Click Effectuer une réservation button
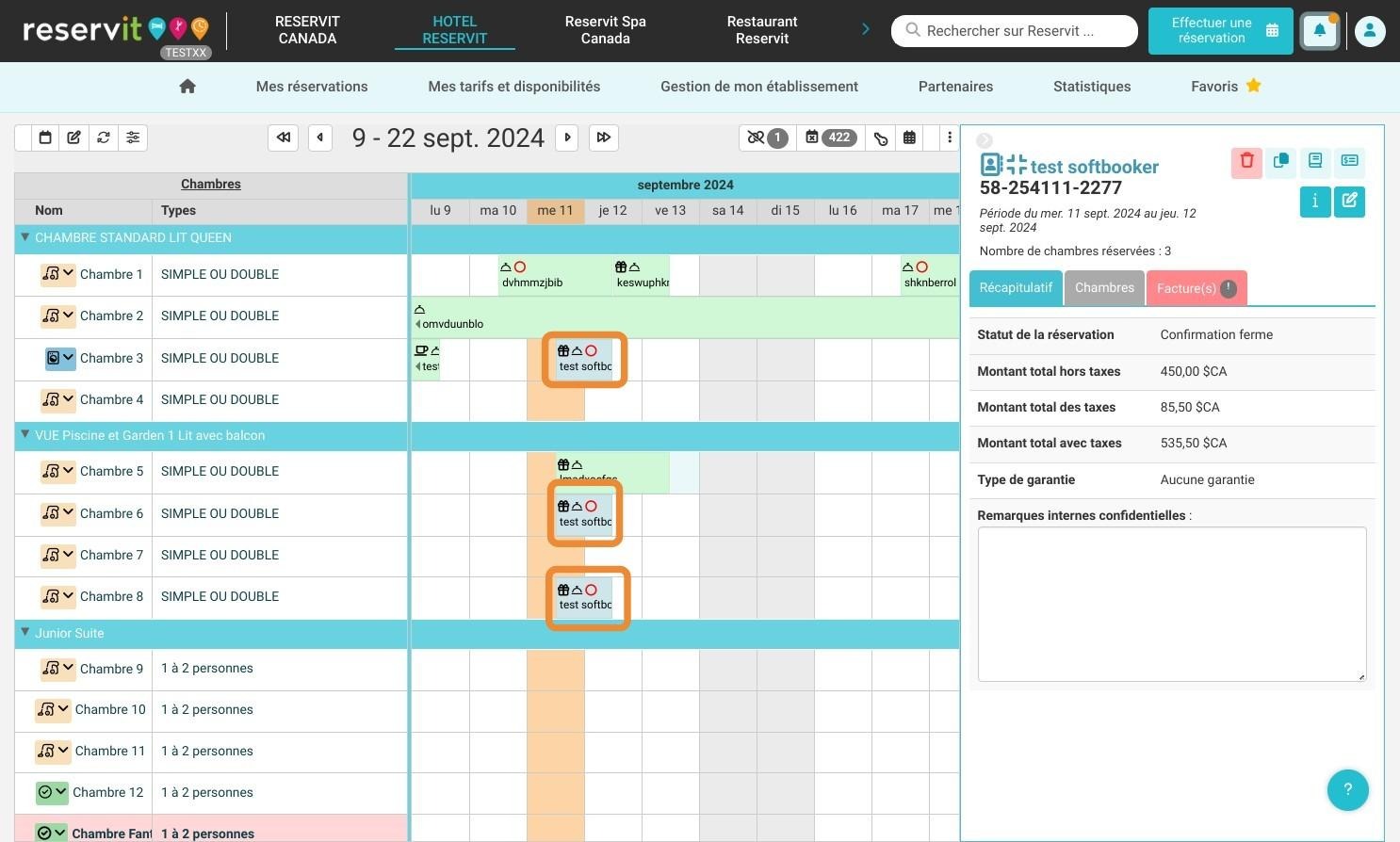The height and width of the screenshot is (842, 1400). pyautogui.click(x=1220, y=31)
